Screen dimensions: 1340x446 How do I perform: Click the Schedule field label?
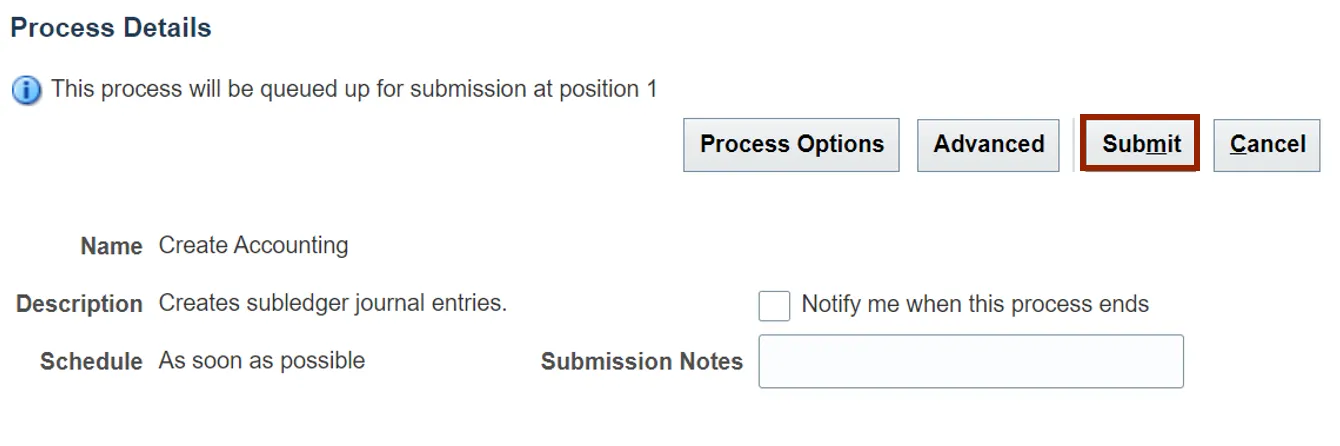point(91,361)
